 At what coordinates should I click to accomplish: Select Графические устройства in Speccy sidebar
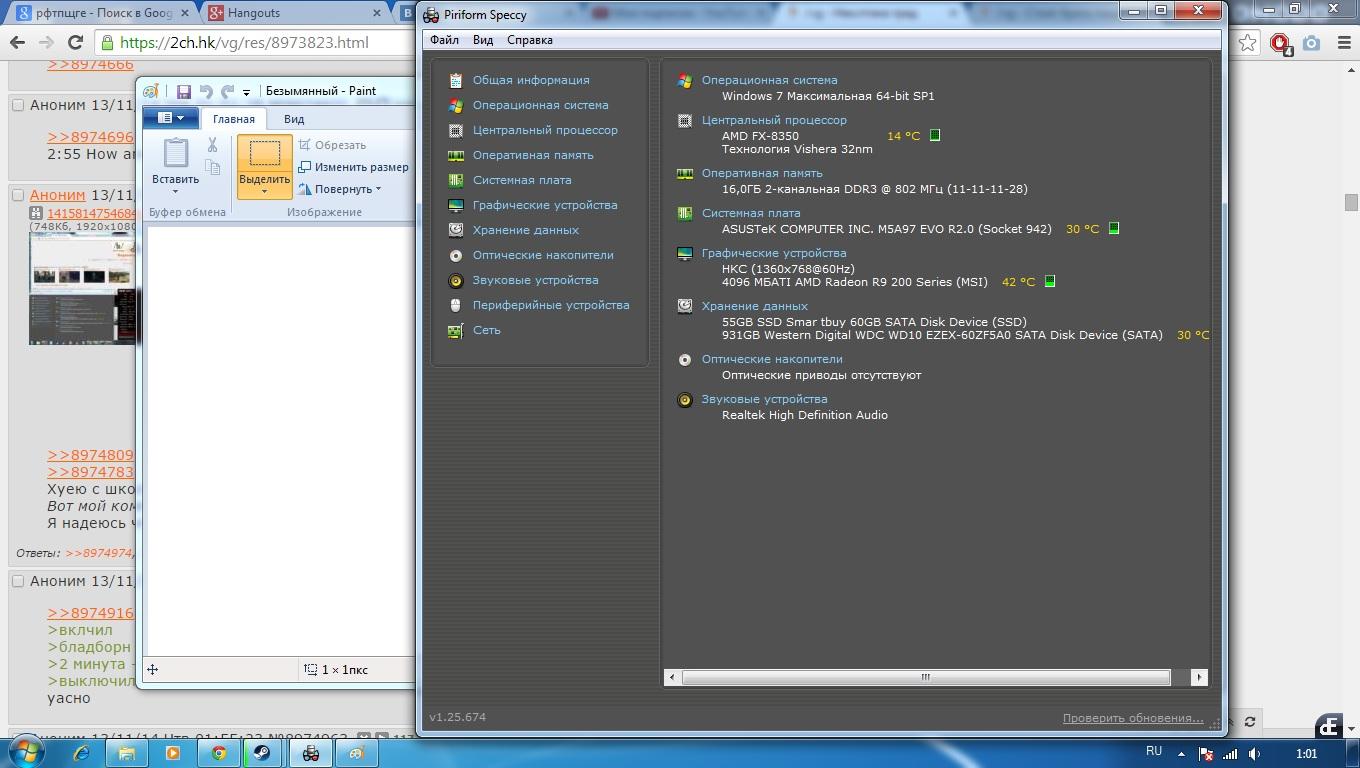coord(545,205)
